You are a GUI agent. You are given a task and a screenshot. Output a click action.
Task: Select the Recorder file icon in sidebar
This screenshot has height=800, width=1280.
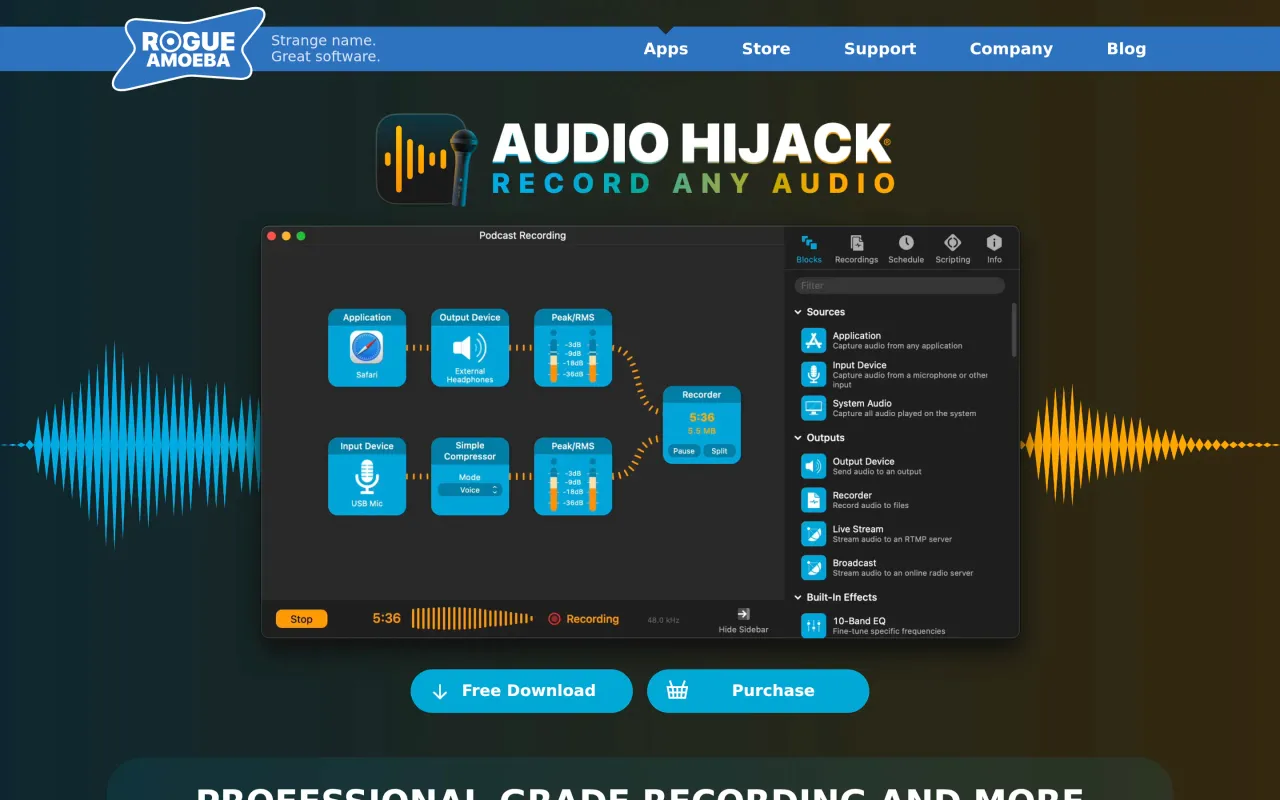coord(814,500)
